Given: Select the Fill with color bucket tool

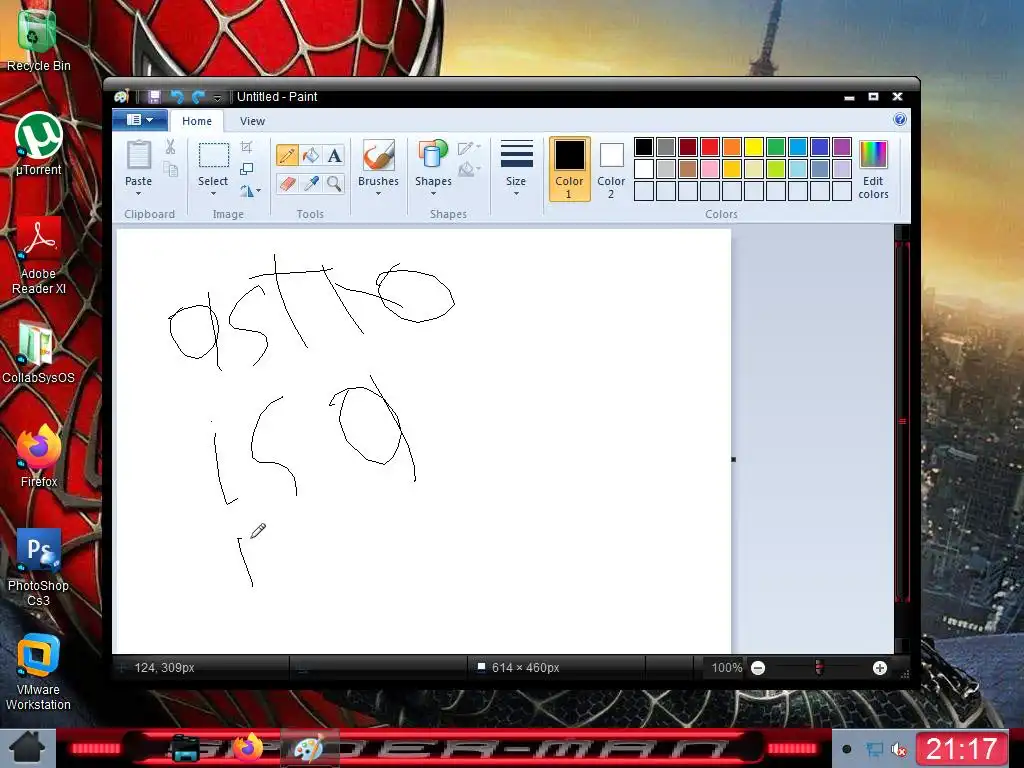Looking at the screenshot, I should point(311,155).
